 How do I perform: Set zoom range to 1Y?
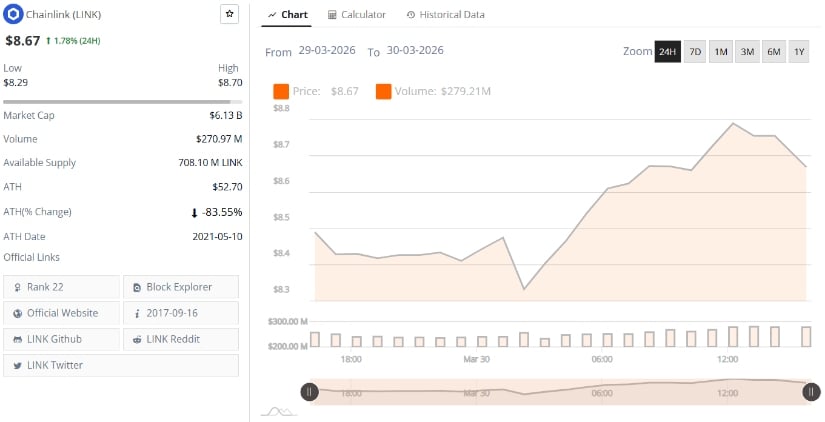point(798,52)
